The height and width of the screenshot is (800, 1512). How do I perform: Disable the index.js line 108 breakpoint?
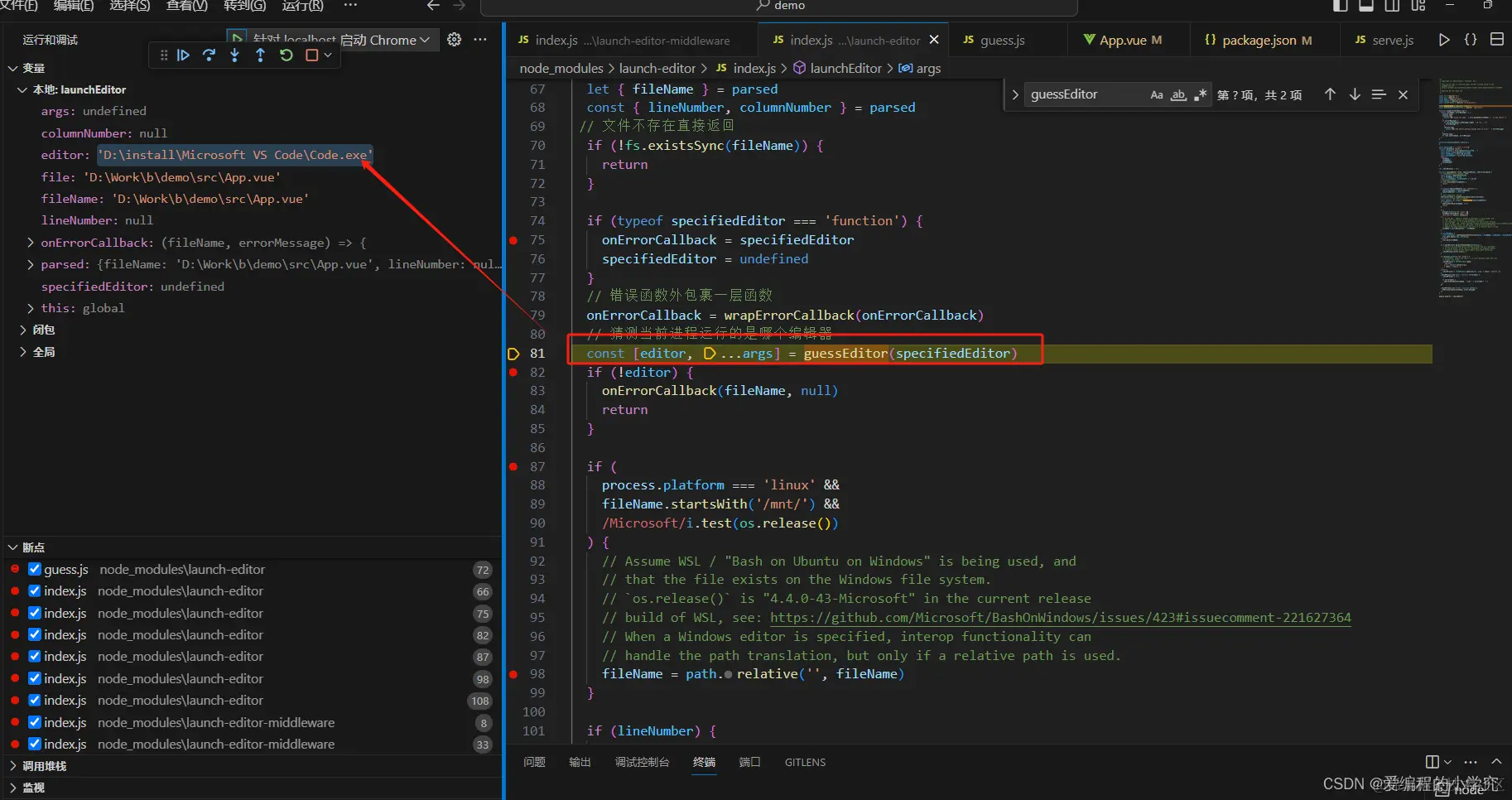[x=35, y=700]
